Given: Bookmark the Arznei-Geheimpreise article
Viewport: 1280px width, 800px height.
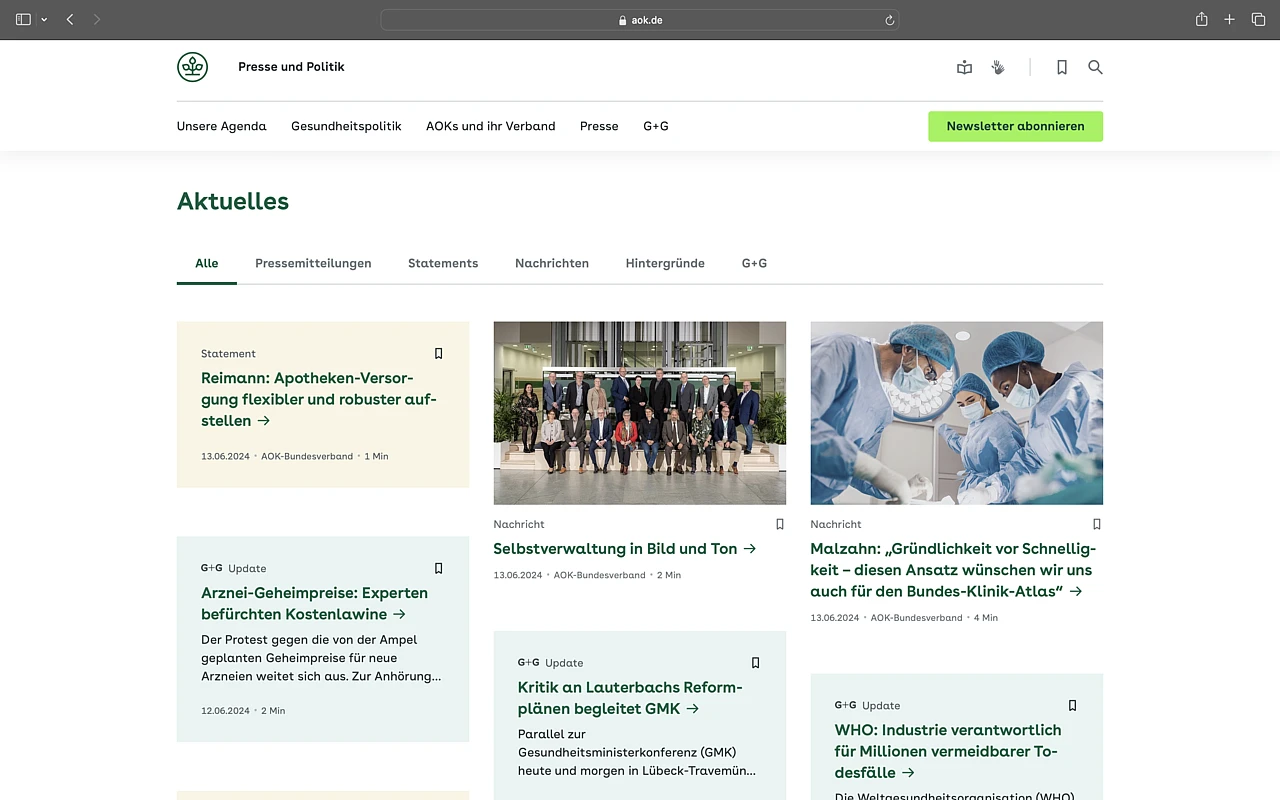Looking at the screenshot, I should [438, 568].
